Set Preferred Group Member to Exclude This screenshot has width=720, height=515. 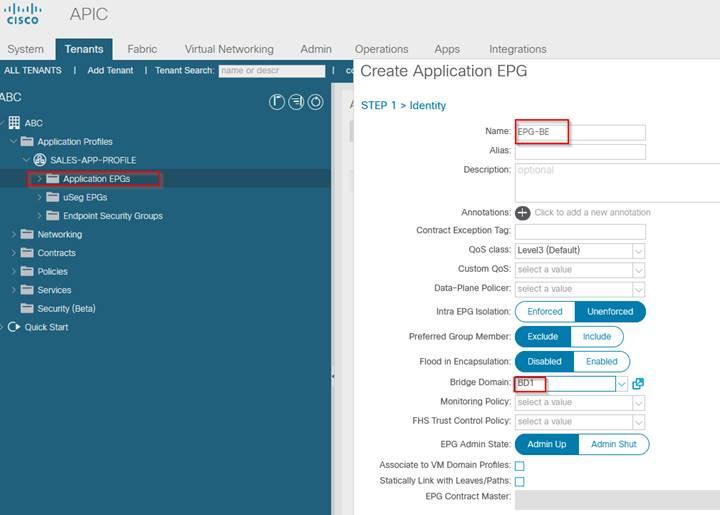[x=543, y=336]
